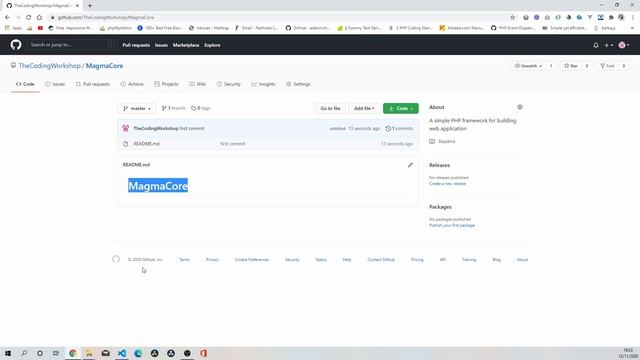
Task: Open the MagmaCore repository link
Action: 104,66
